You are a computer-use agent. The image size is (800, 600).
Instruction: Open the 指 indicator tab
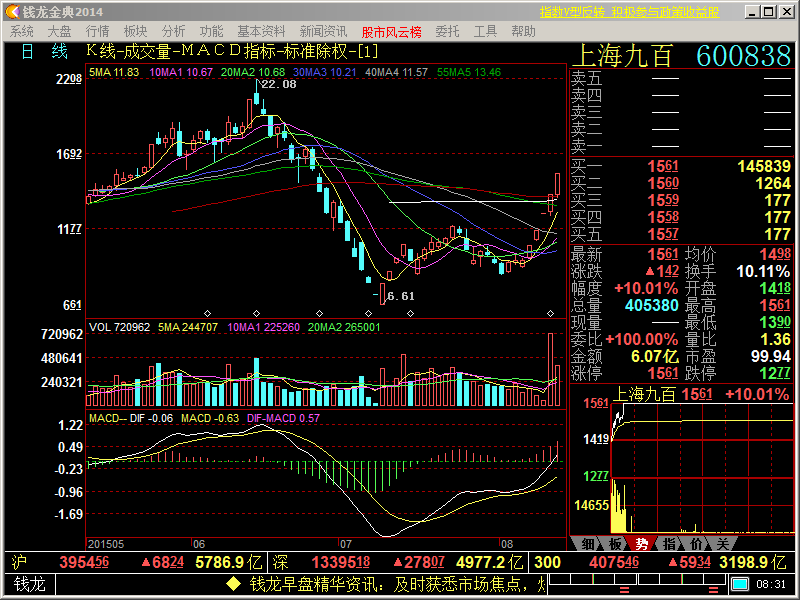click(668, 544)
